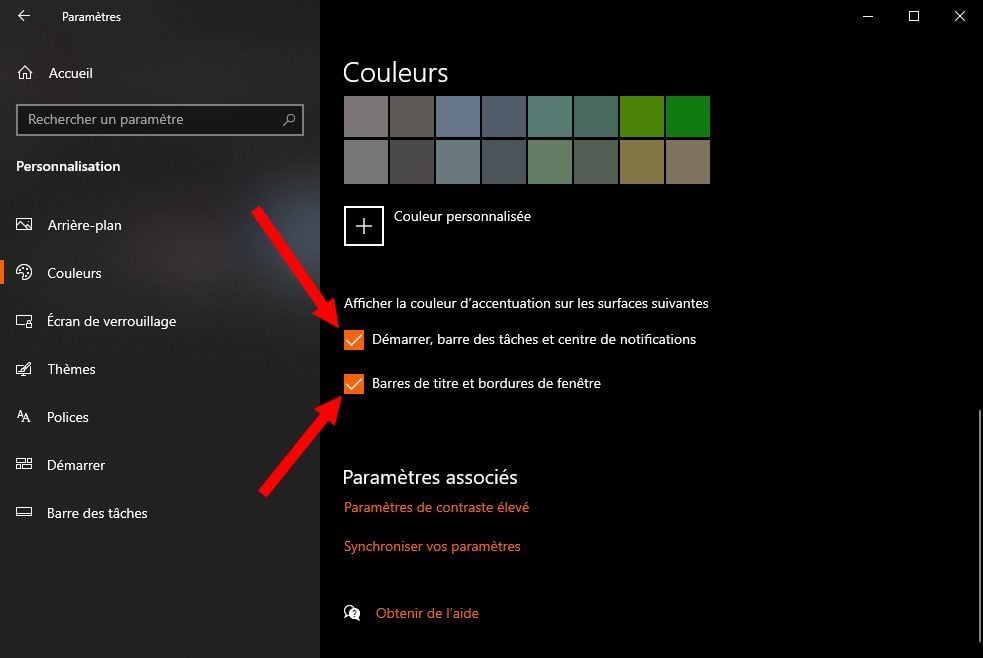Close the Paramètres window
The height and width of the screenshot is (658, 983).
[x=959, y=16]
